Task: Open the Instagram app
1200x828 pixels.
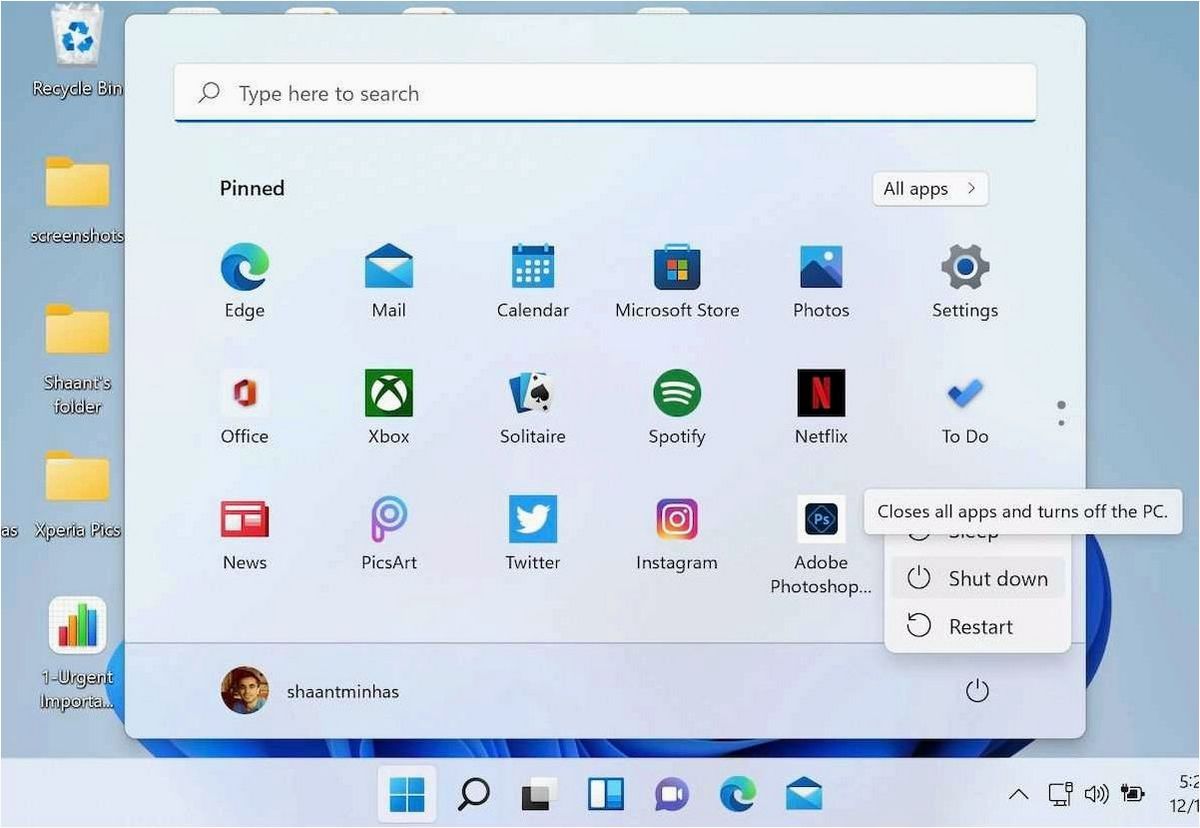Action: (677, 534)
